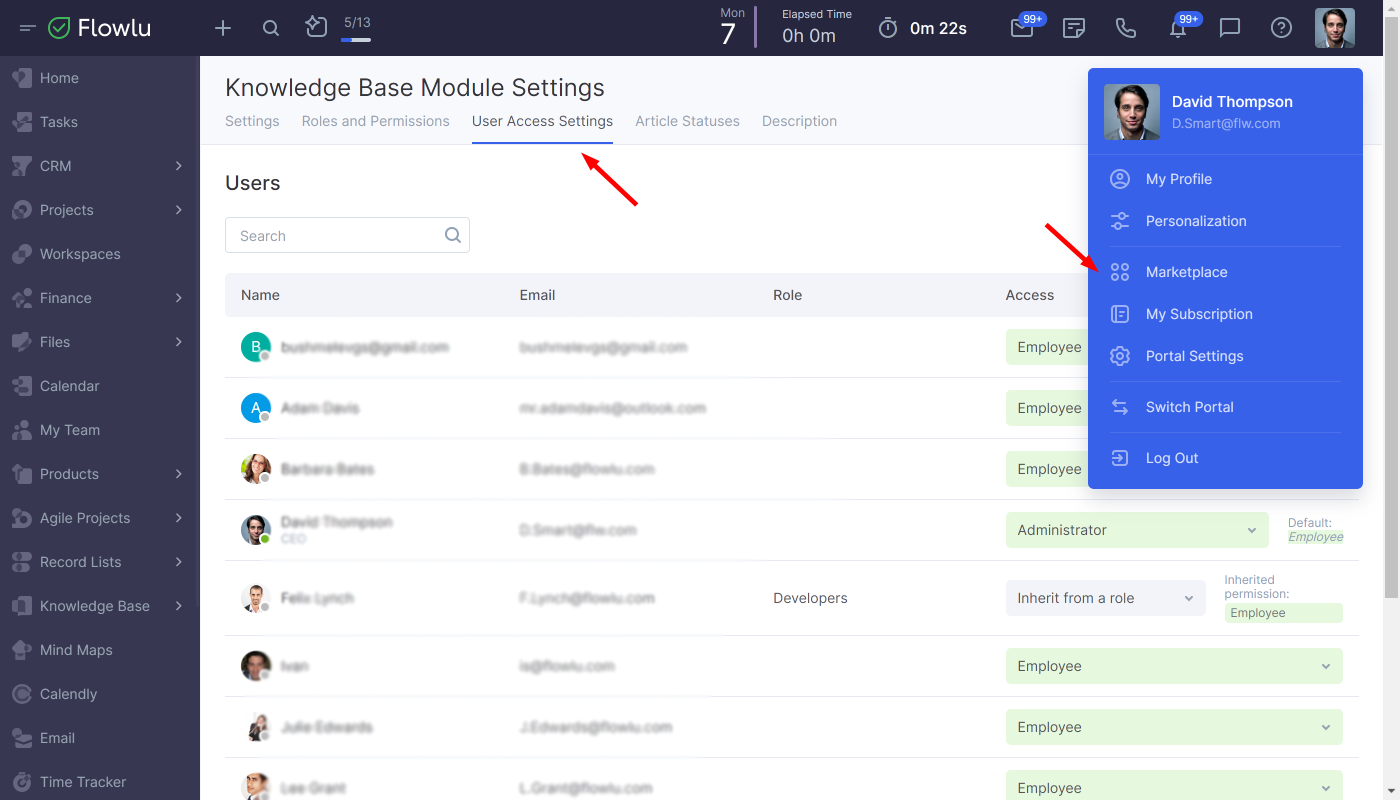The height and width of the screenshot is (800, 1400).
Task: Open the Employee access dropdown for Ivan
Action: (1174, 666)
